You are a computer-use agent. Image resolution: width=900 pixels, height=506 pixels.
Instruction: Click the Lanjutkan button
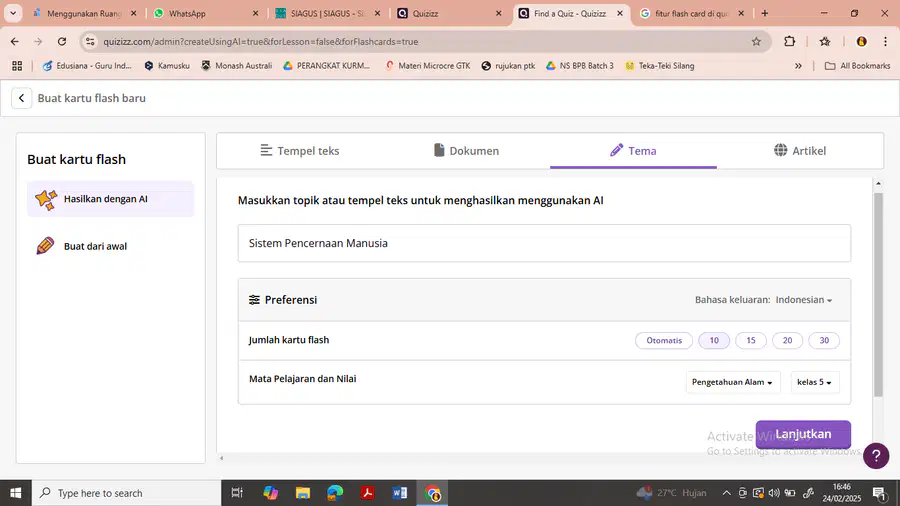point(803,434)
